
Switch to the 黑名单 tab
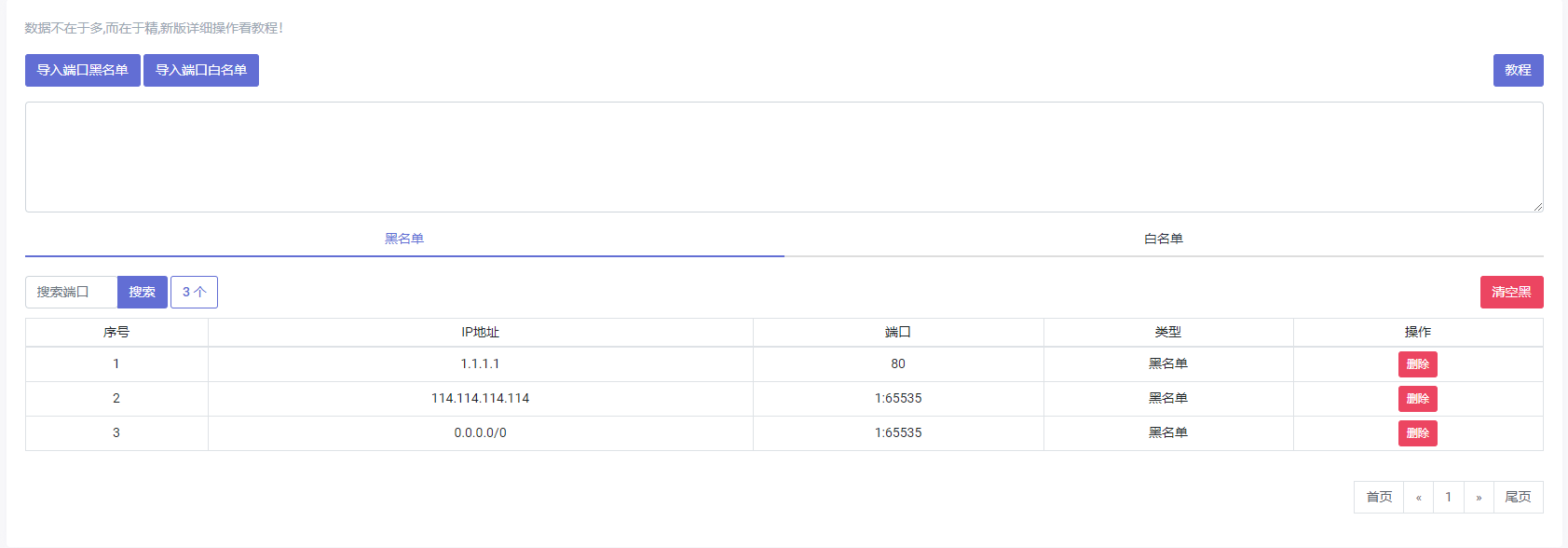pos(404,239)
